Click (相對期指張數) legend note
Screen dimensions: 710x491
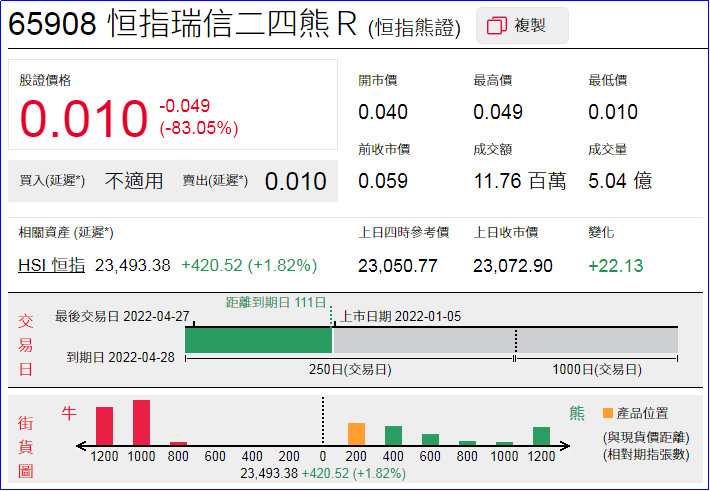[x=646, y=454]
